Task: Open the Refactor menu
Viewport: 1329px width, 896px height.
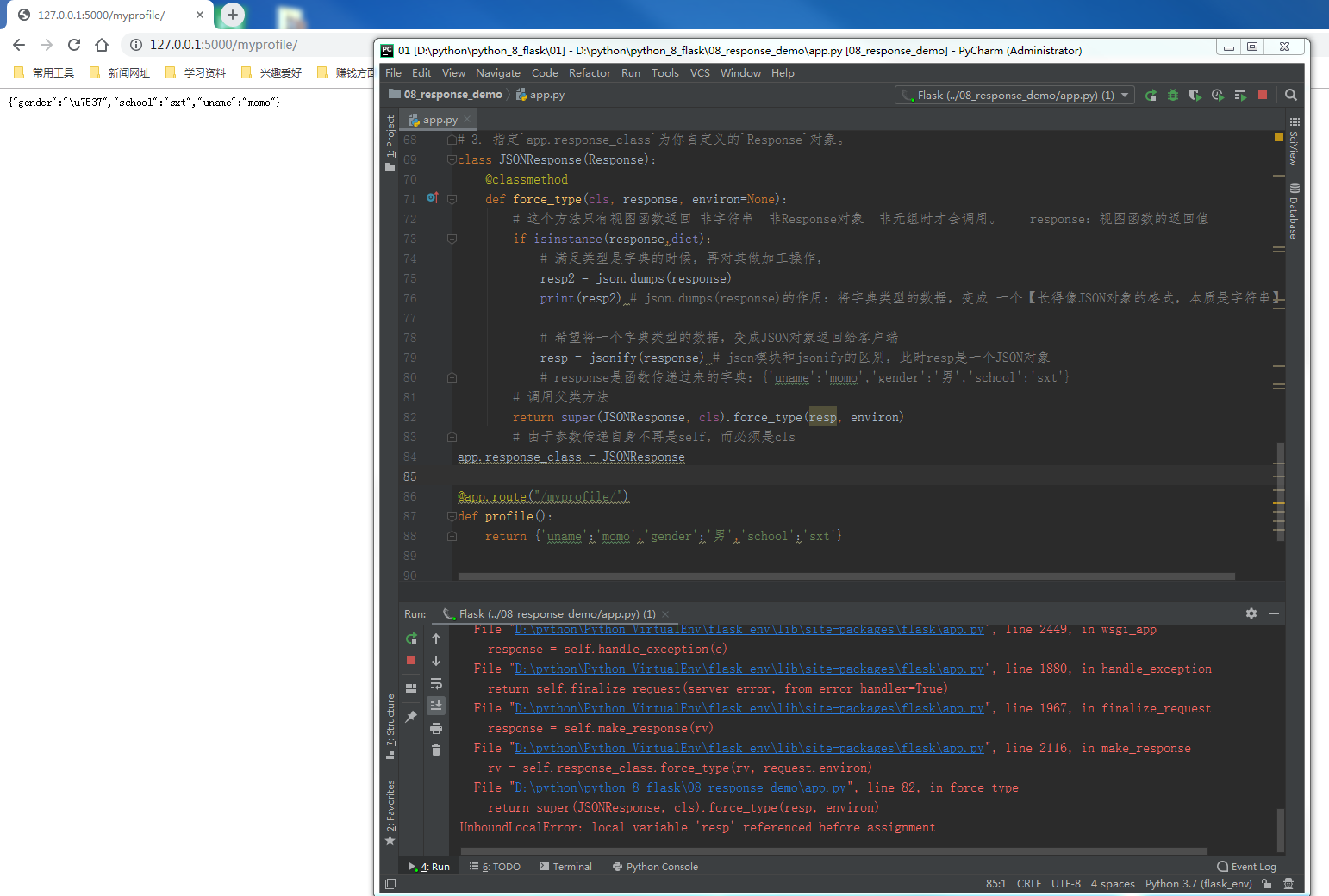Action: tap(590, 73)
